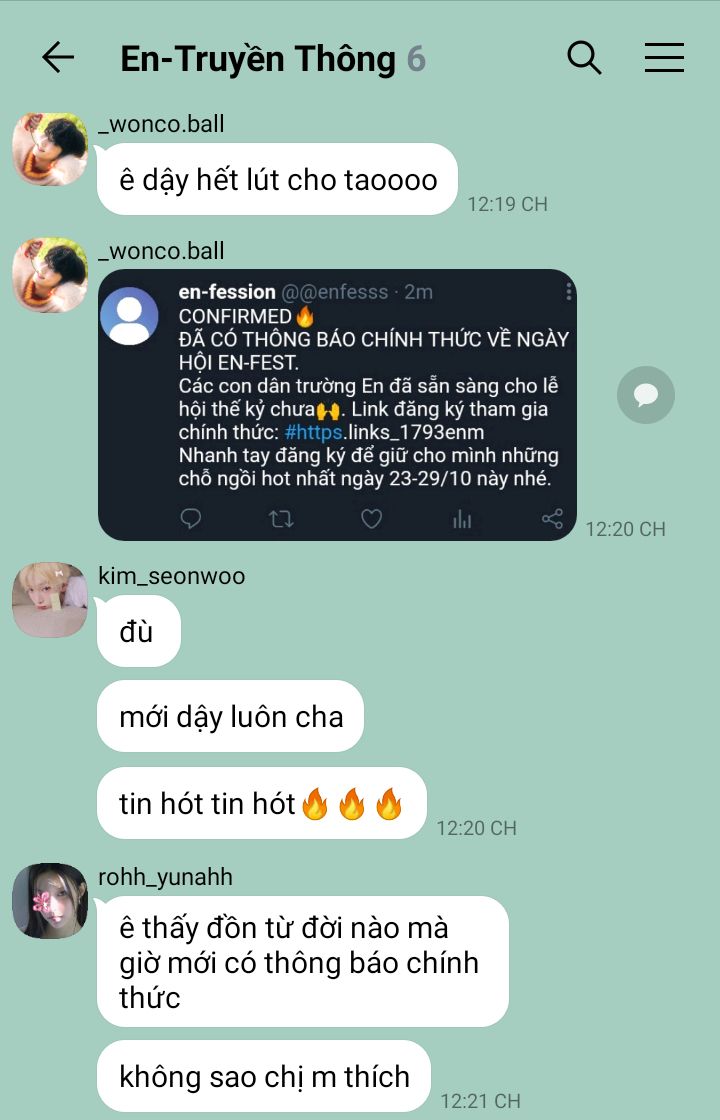
Task: Open the tweet analytics bar chart icon
Action: (462, 519)
